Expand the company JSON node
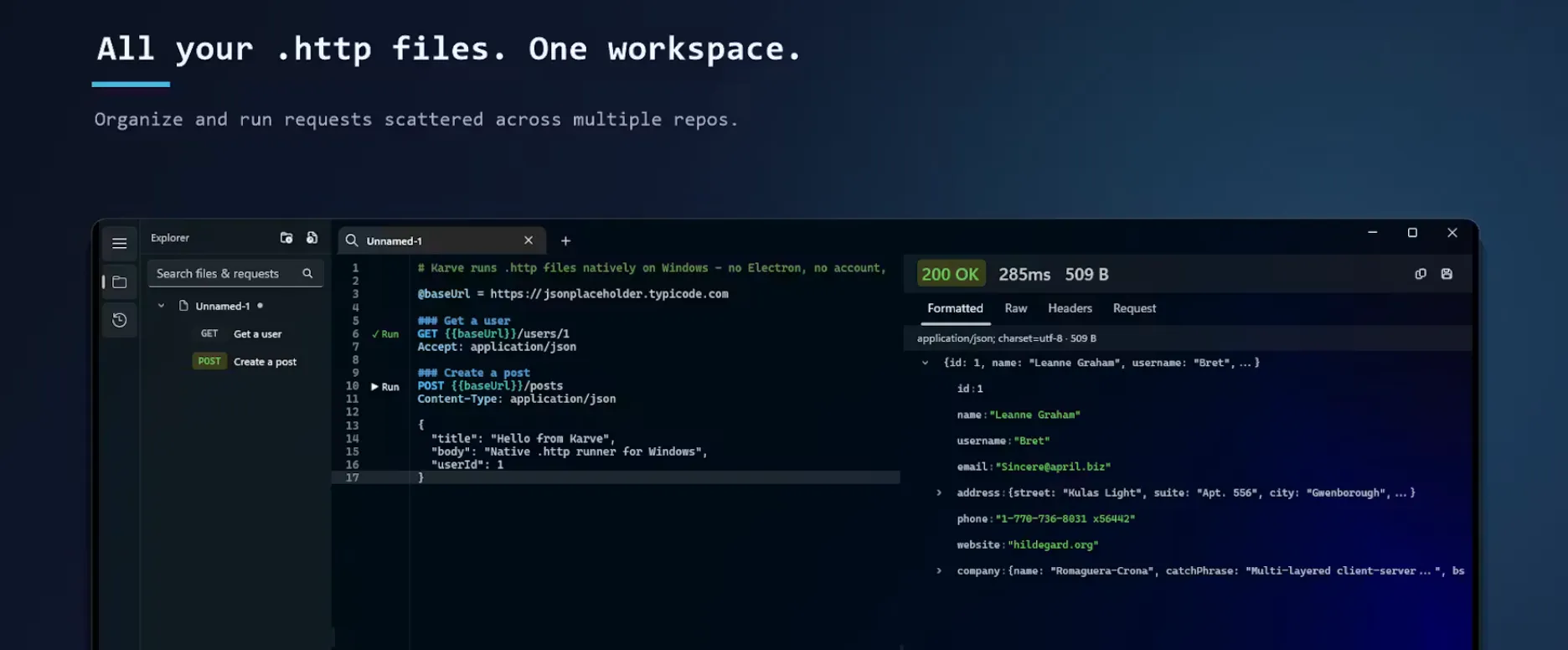 [939, 570]
